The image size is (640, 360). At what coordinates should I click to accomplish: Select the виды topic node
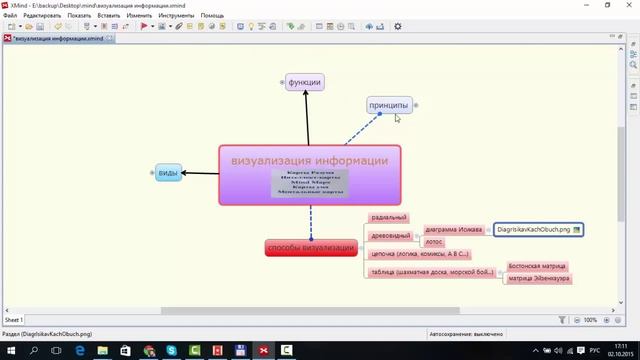168,173
